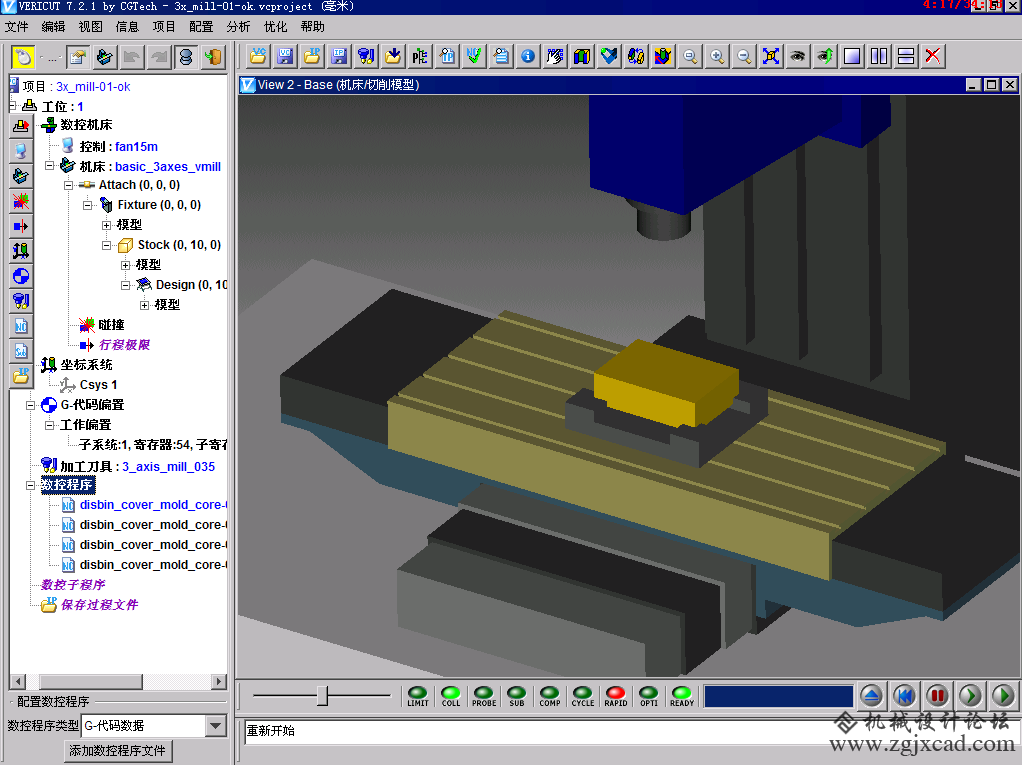This screenshot has height=765, width=1022.
Task: Open the 项目 menu
Action: (x=164, y=27)
